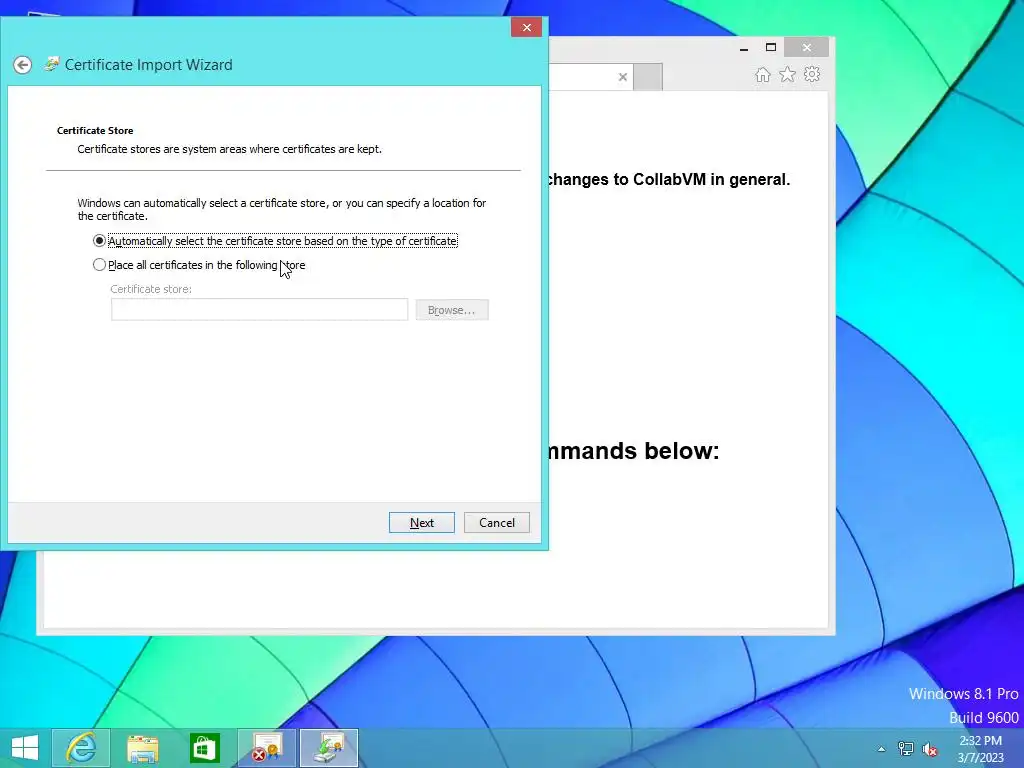Select Certificate Import Wizard taskbar item
Image resolution: width=1024 pixels, height=768 pixels.
328,748
